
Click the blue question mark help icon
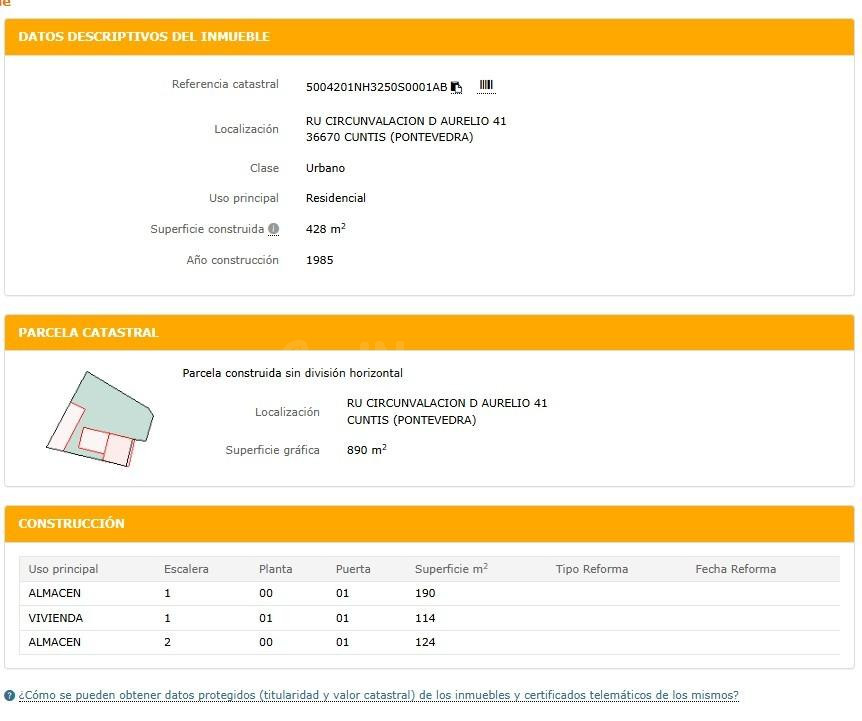click(x=9, y=695)
